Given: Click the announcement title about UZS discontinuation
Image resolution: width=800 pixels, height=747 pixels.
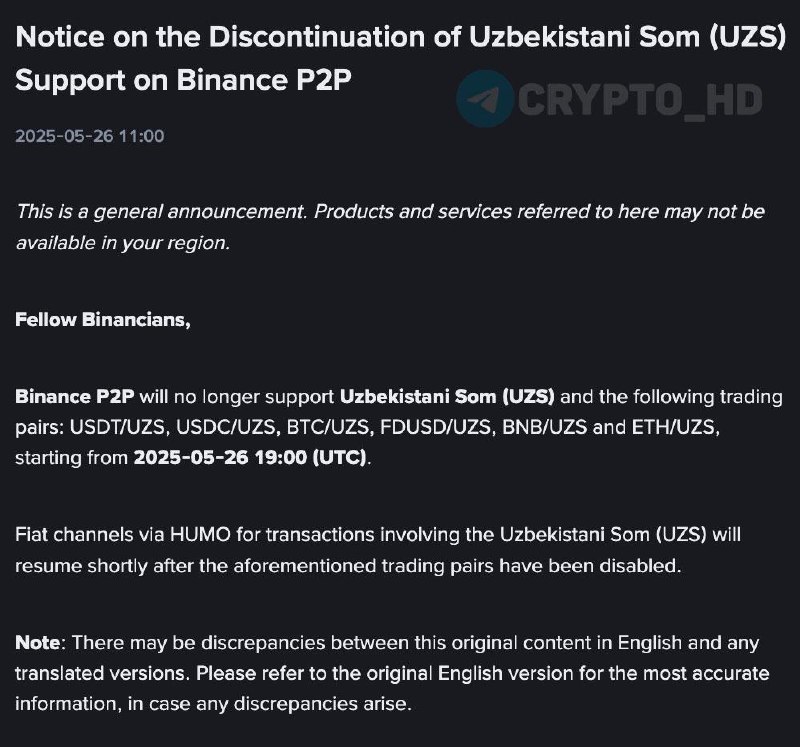Looking at the screenshot, I should pyautogui.click(x=401, y=59).
